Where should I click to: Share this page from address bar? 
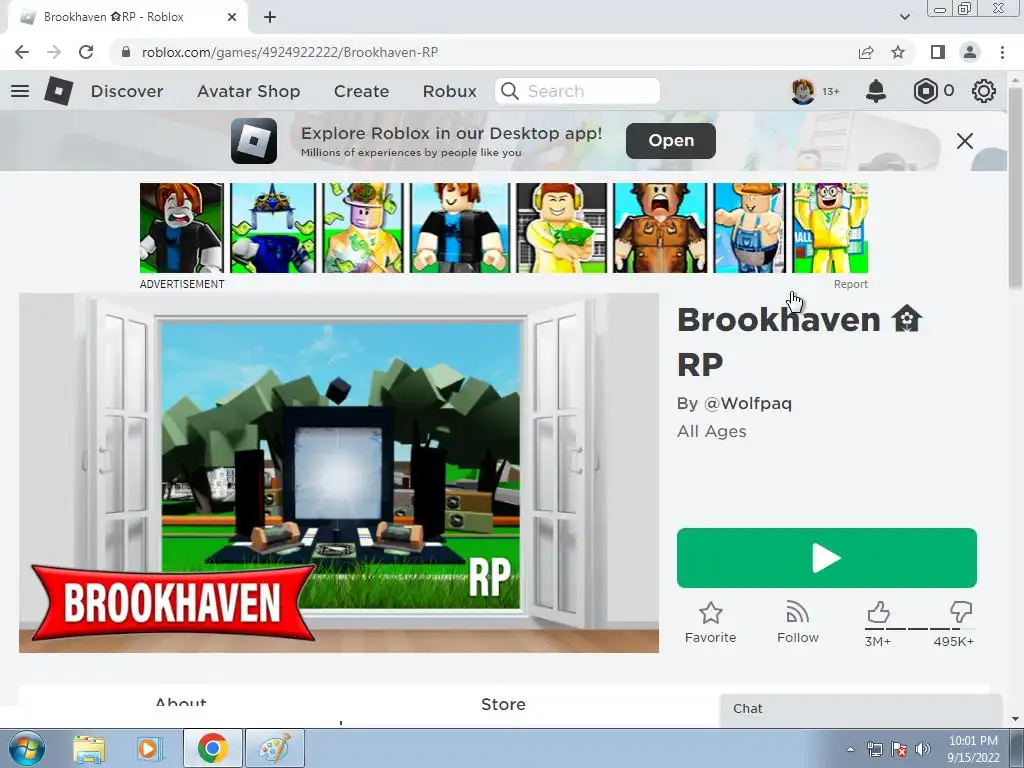click(x=866, y=52)
